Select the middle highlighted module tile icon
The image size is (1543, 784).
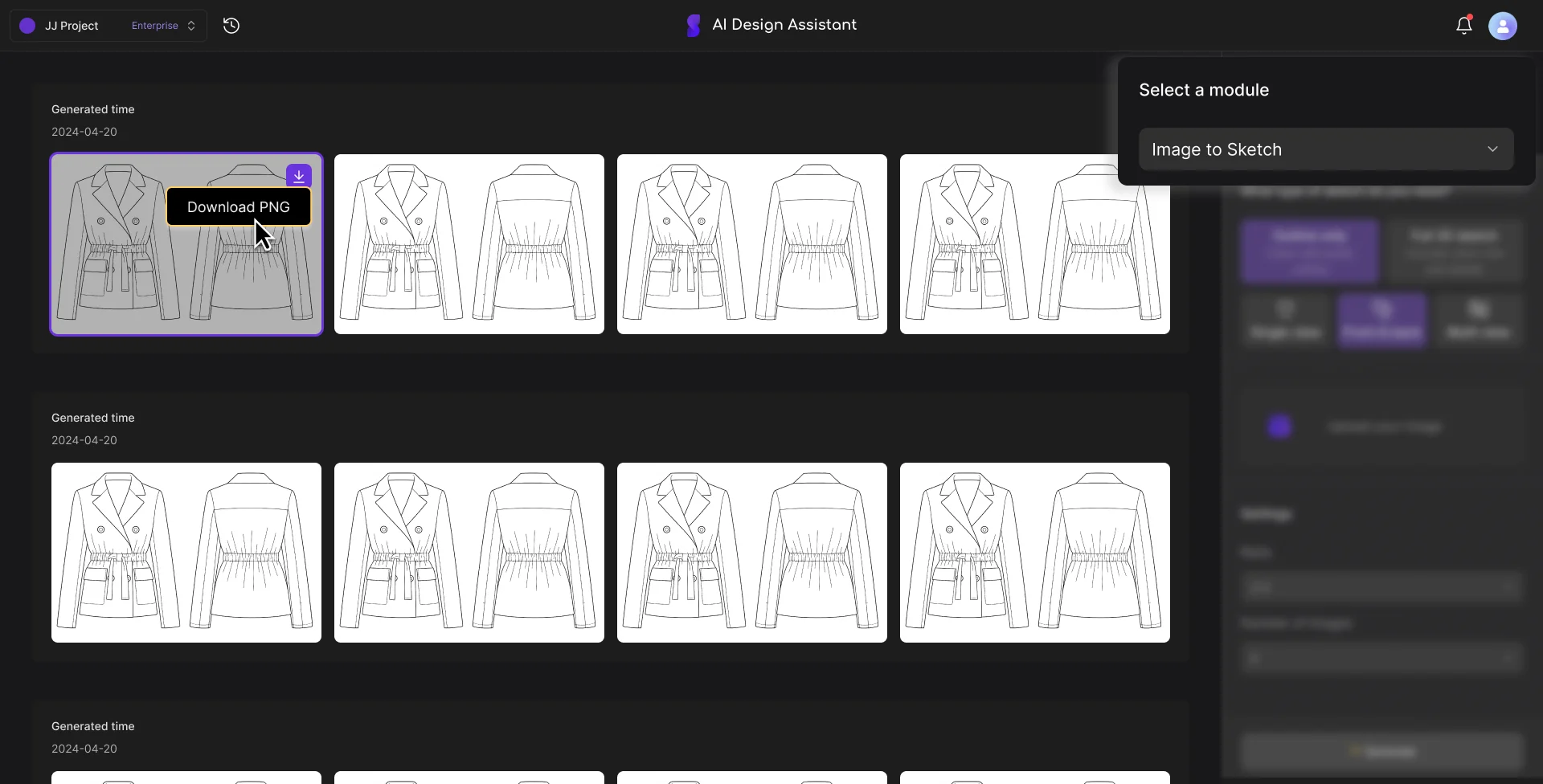click(1382, 320)
